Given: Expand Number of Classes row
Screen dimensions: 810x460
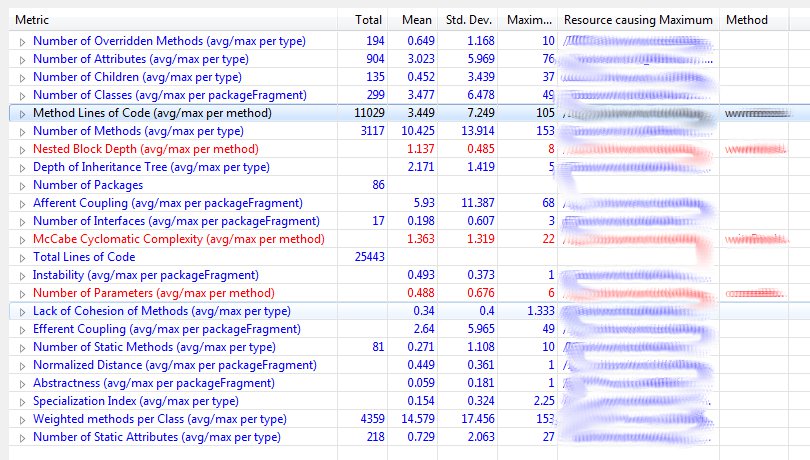Looking at the screenshot, I should tap(22, 96).
